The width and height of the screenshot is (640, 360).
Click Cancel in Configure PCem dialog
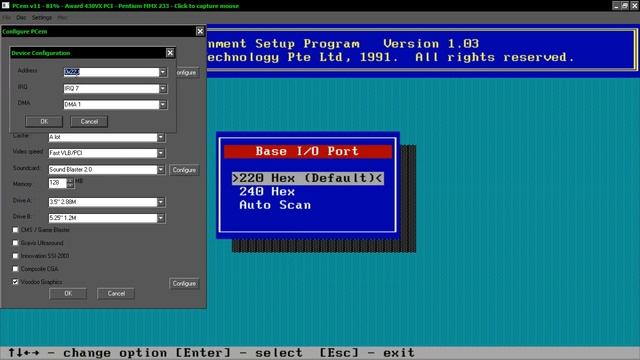pos(116,293)
